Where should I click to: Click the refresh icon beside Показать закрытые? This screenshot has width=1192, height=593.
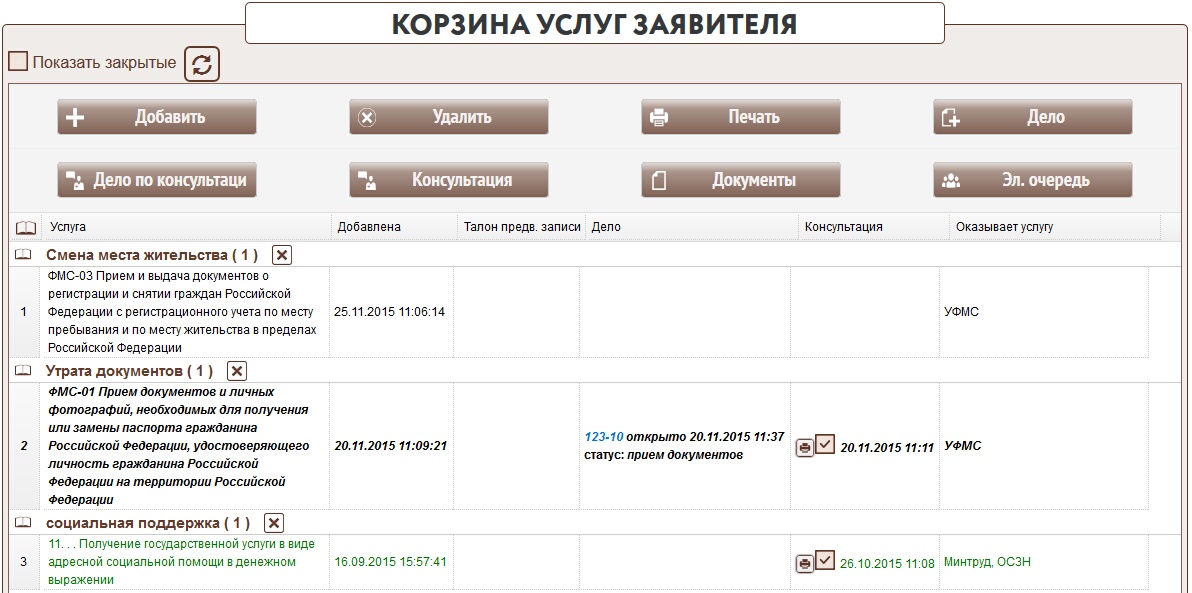pyautogui.click(x=202, y=64)
